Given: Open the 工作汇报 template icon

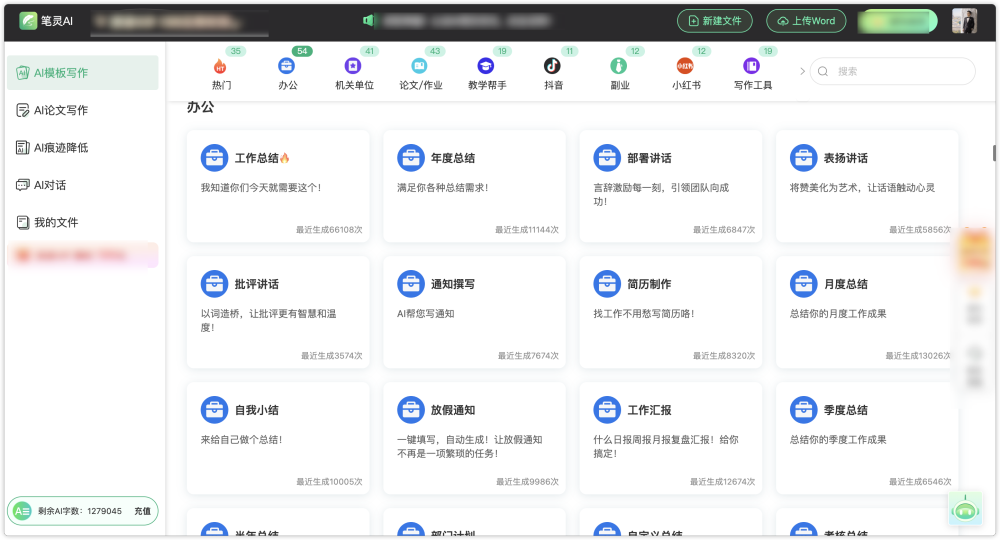Looking at the screenshot, I should (x=607, y=410).
